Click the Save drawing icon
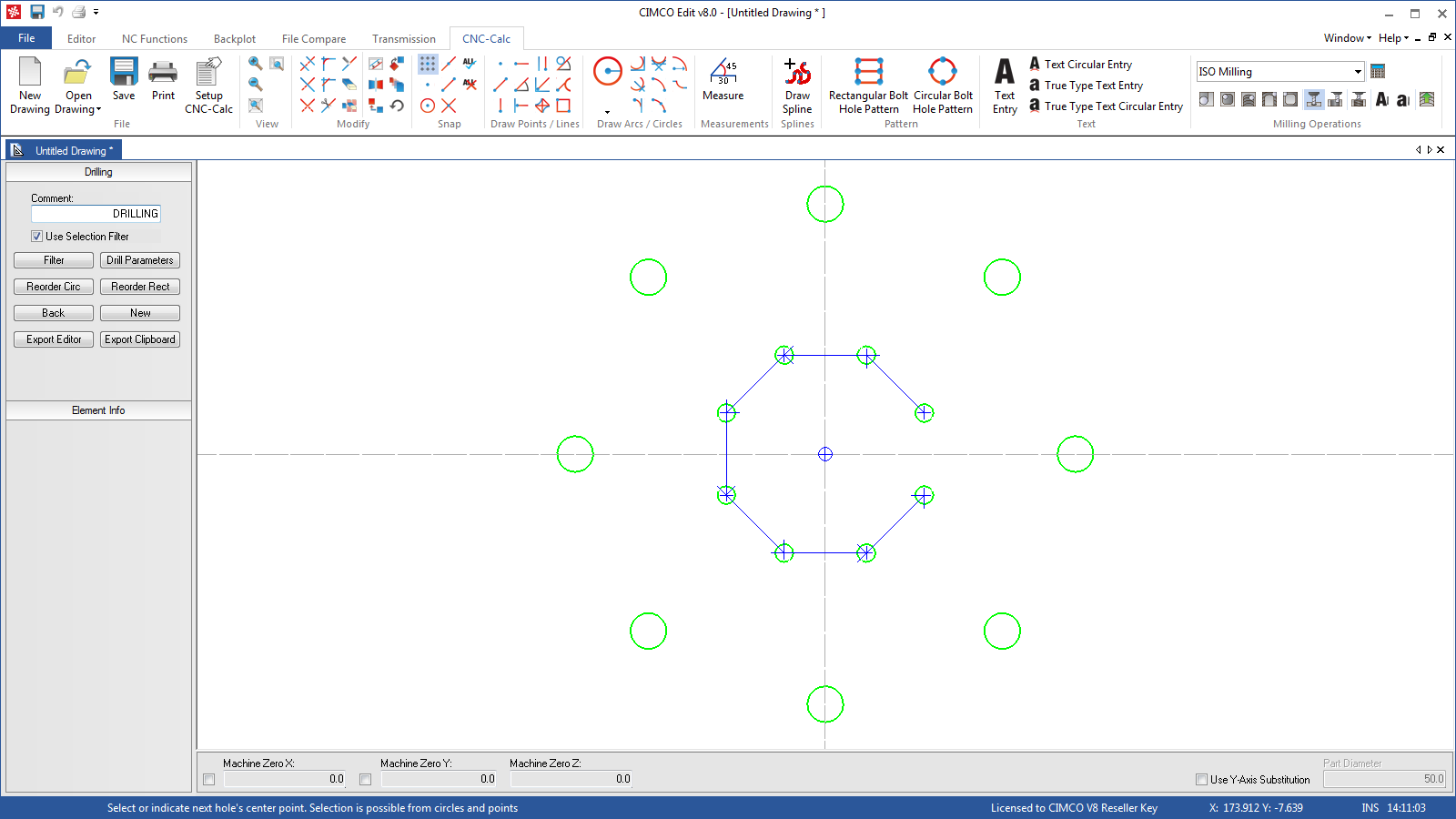Screen dimensions: 1456x819 124,73
